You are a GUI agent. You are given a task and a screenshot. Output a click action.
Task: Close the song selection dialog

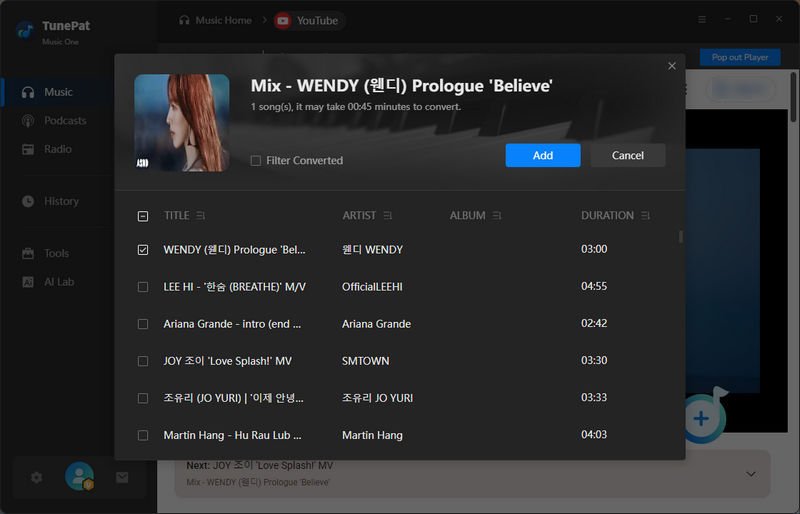coord(672,66)
